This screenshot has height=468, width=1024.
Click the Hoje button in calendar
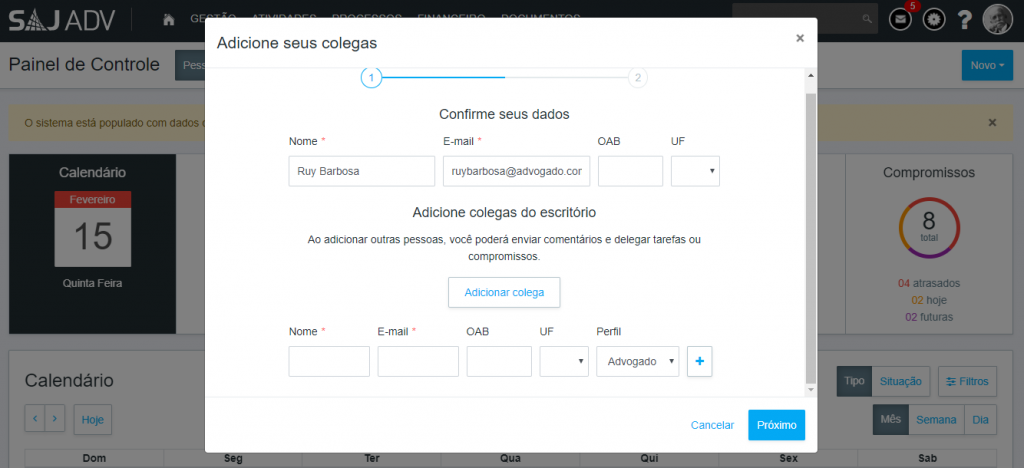pos(93,420)
